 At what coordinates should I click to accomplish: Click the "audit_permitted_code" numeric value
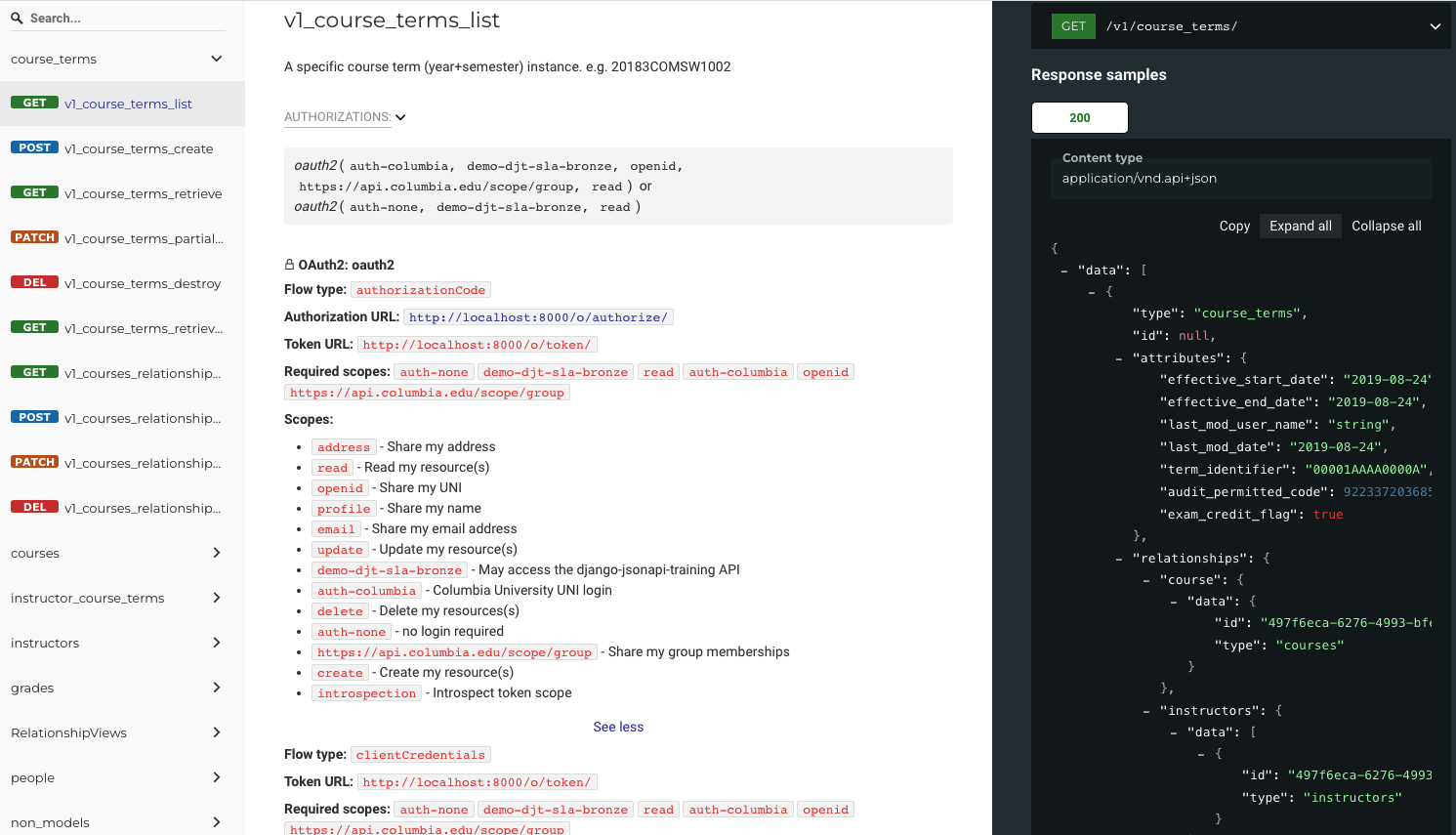(x=1387, y=492)
